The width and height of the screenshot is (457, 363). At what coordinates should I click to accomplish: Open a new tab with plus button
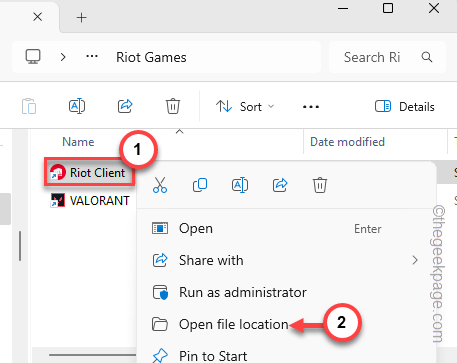click(x=81, y=17)
